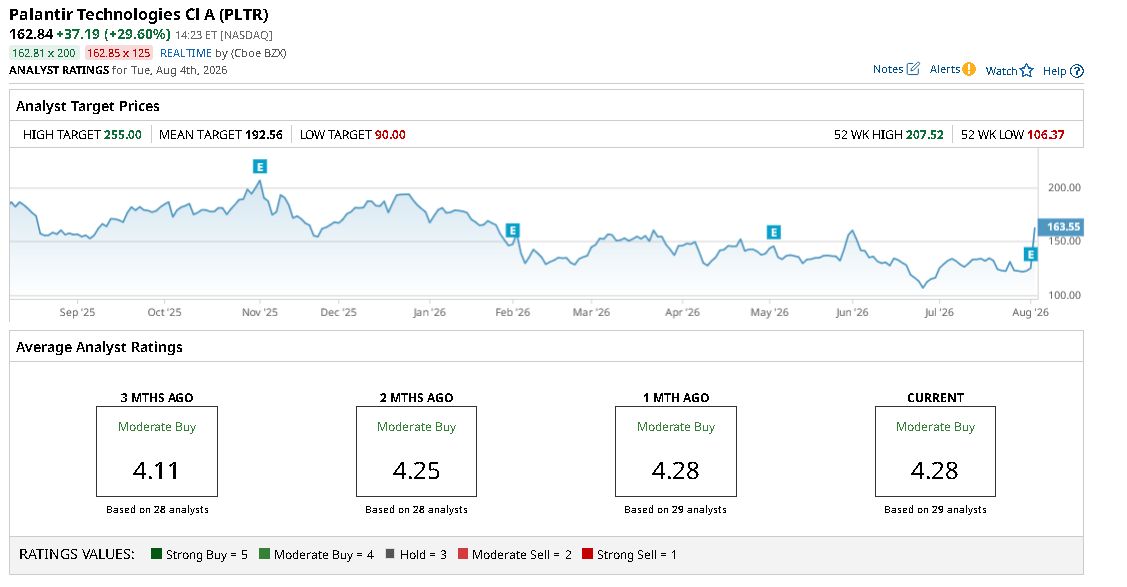This screenshot has height=587, width=1127.
Task: Select the August earnings E marker
Action: 1031,254
